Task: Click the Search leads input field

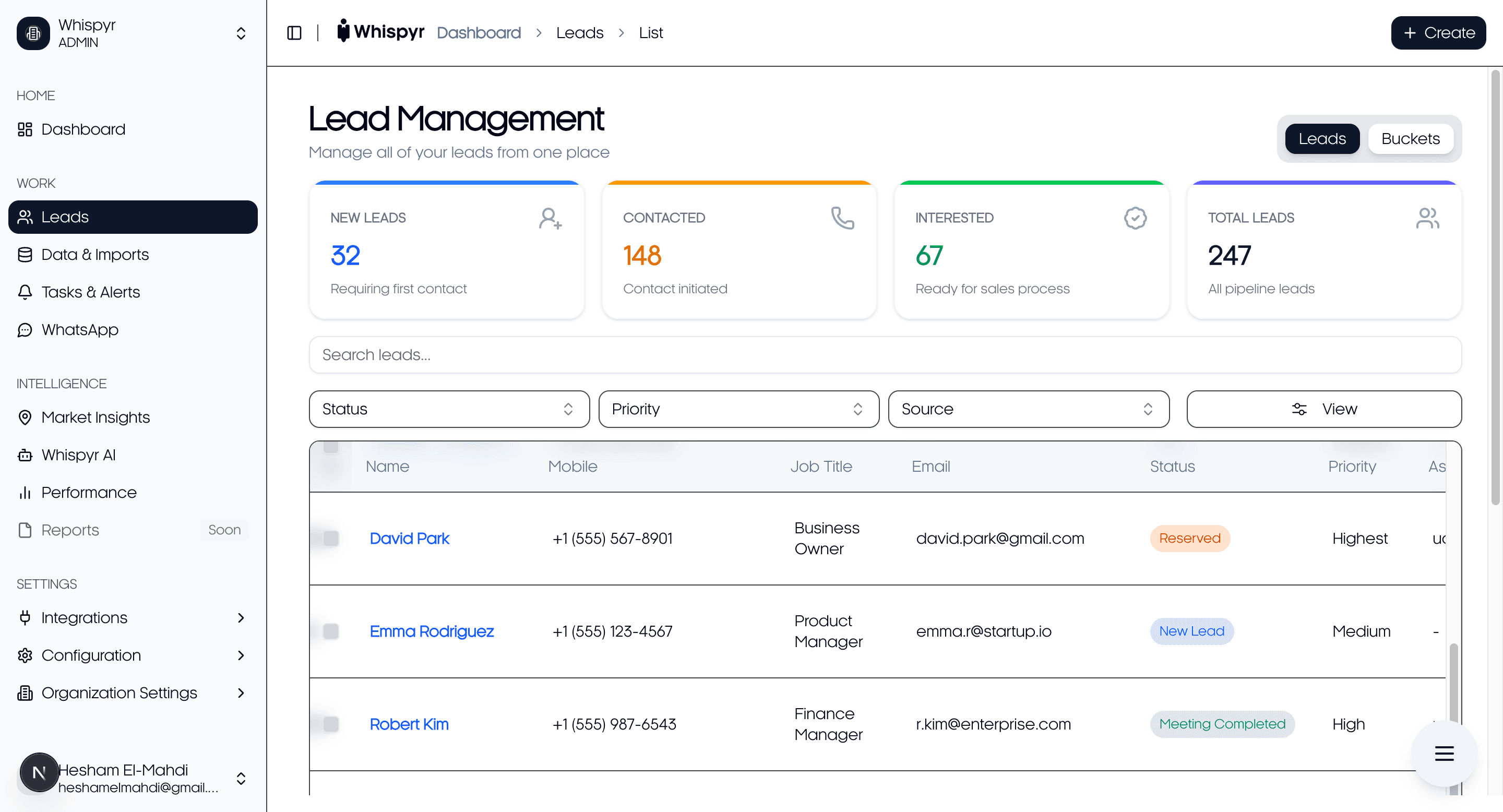Action: (885, 355)
